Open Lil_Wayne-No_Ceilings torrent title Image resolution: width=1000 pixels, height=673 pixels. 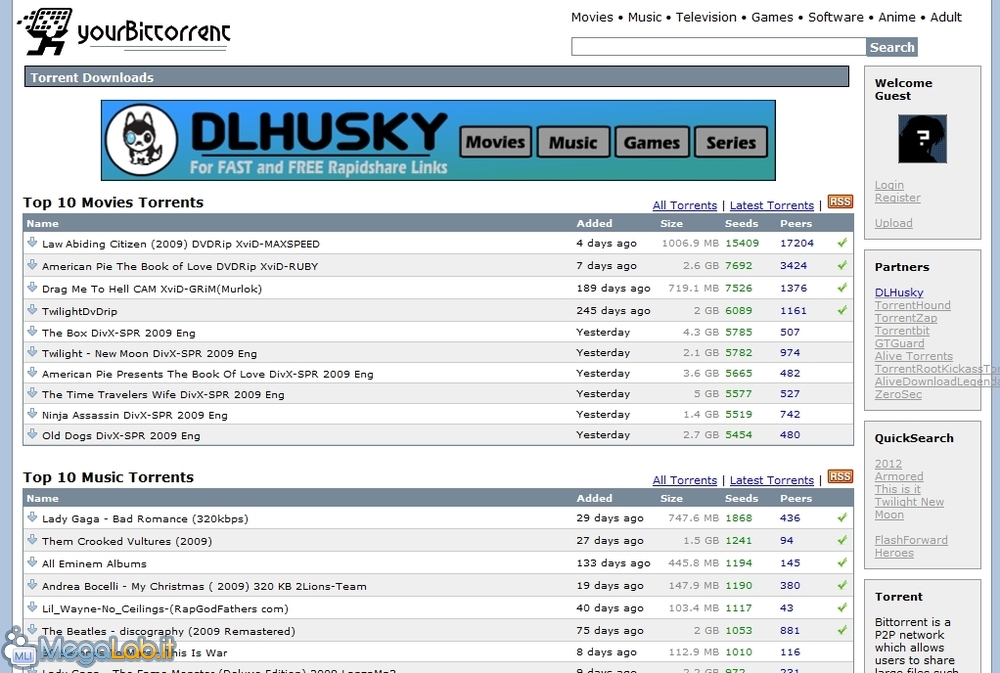click(x=165, y=609)
